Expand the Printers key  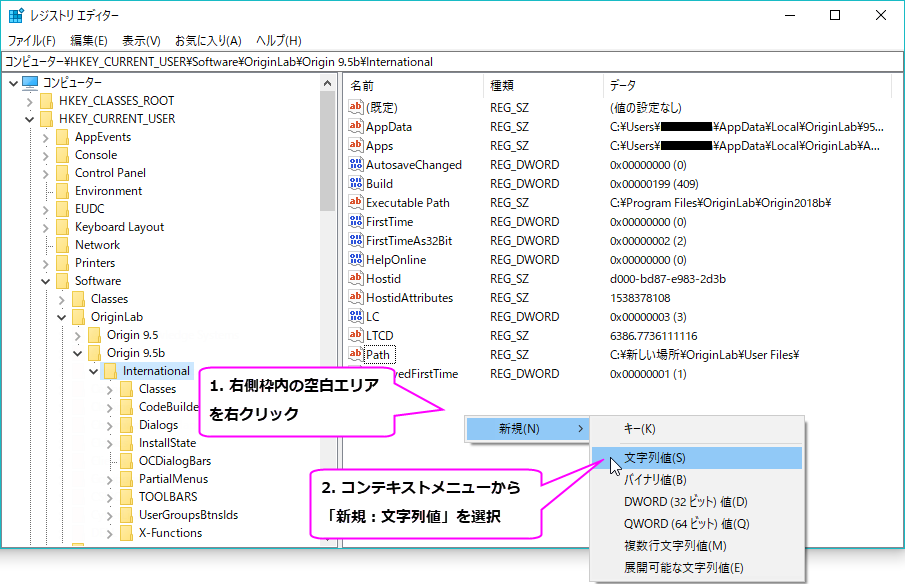(46, 263)
